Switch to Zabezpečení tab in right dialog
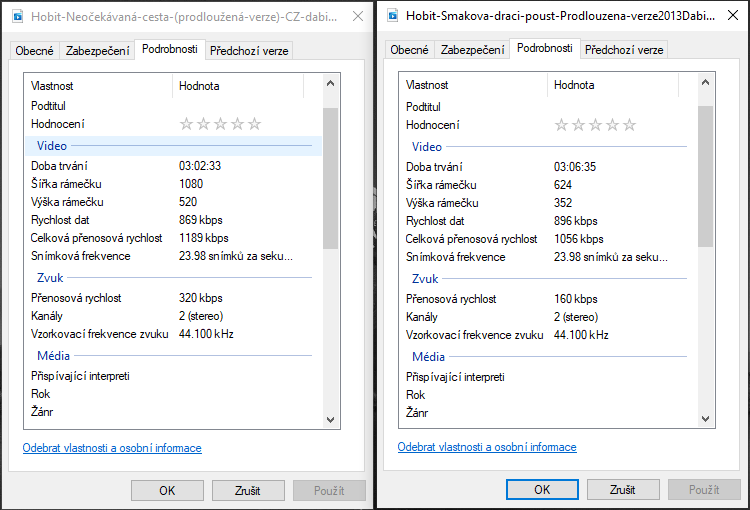This screenshot has height=510, width=750. (x=472, y=50)
